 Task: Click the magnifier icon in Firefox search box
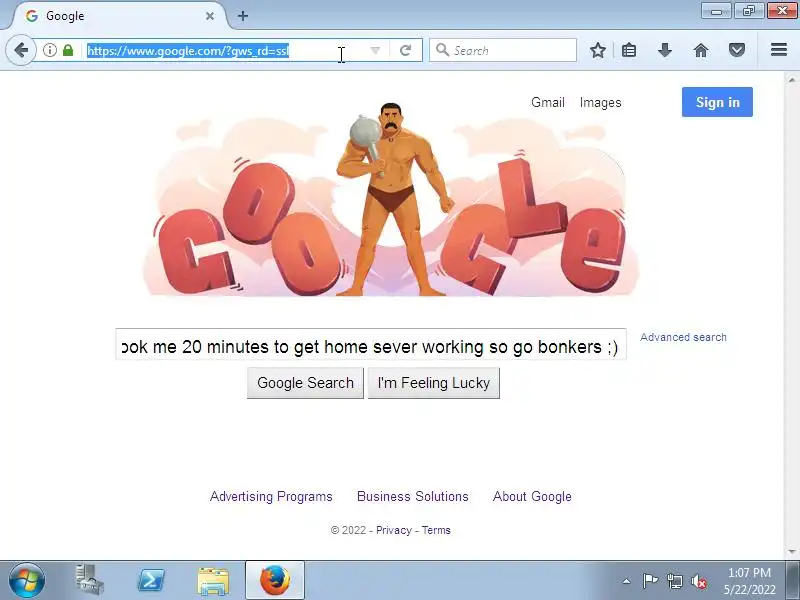(442, 50)
